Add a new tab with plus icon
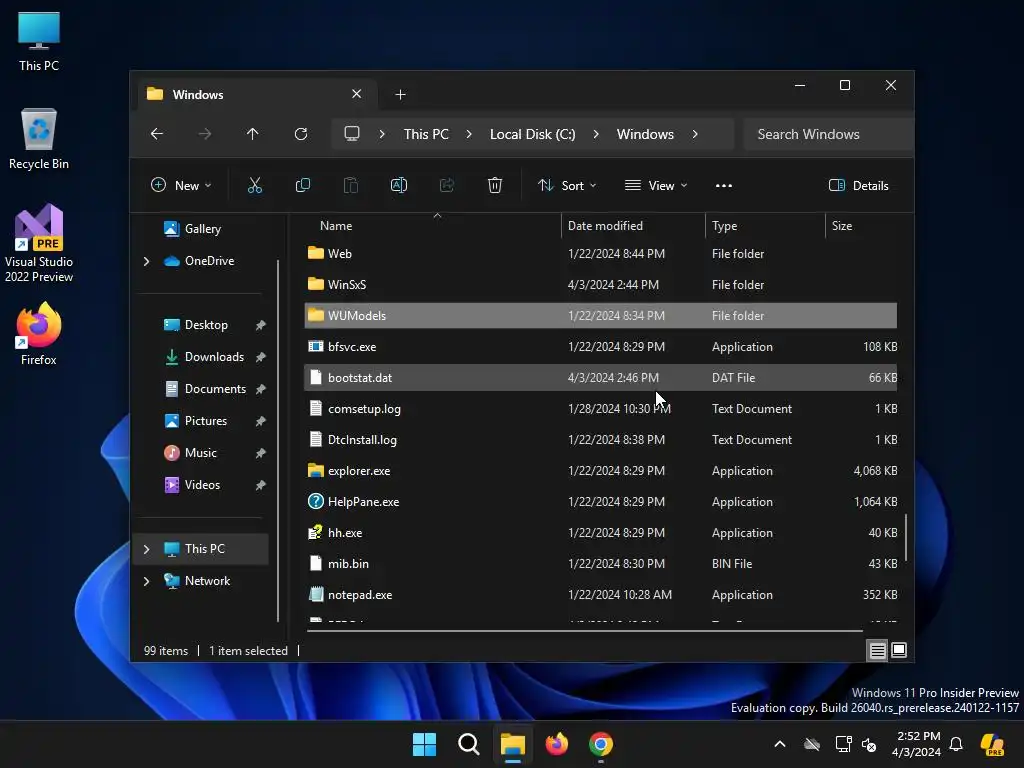1024x768 pixels. coord(400,95)
